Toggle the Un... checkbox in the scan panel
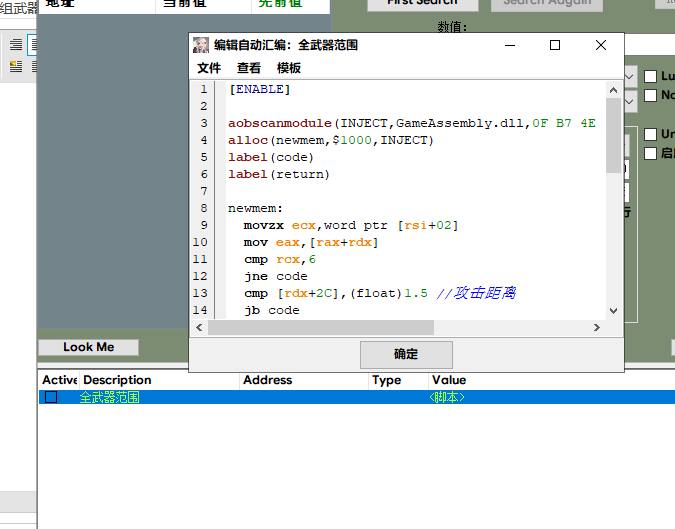This screenshot has height=529, width=675. pos(650,134)
